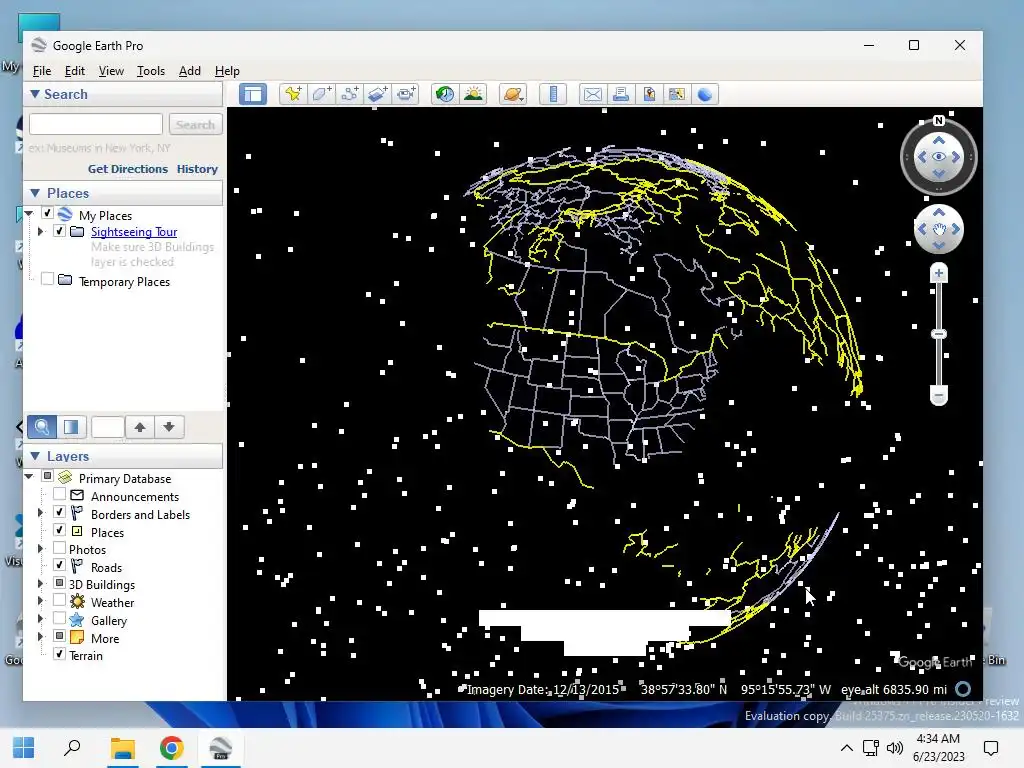1024x768 pixels.
Task: Uncheck the Terrain layer checkbox
Action: click(x=59, y=654)
